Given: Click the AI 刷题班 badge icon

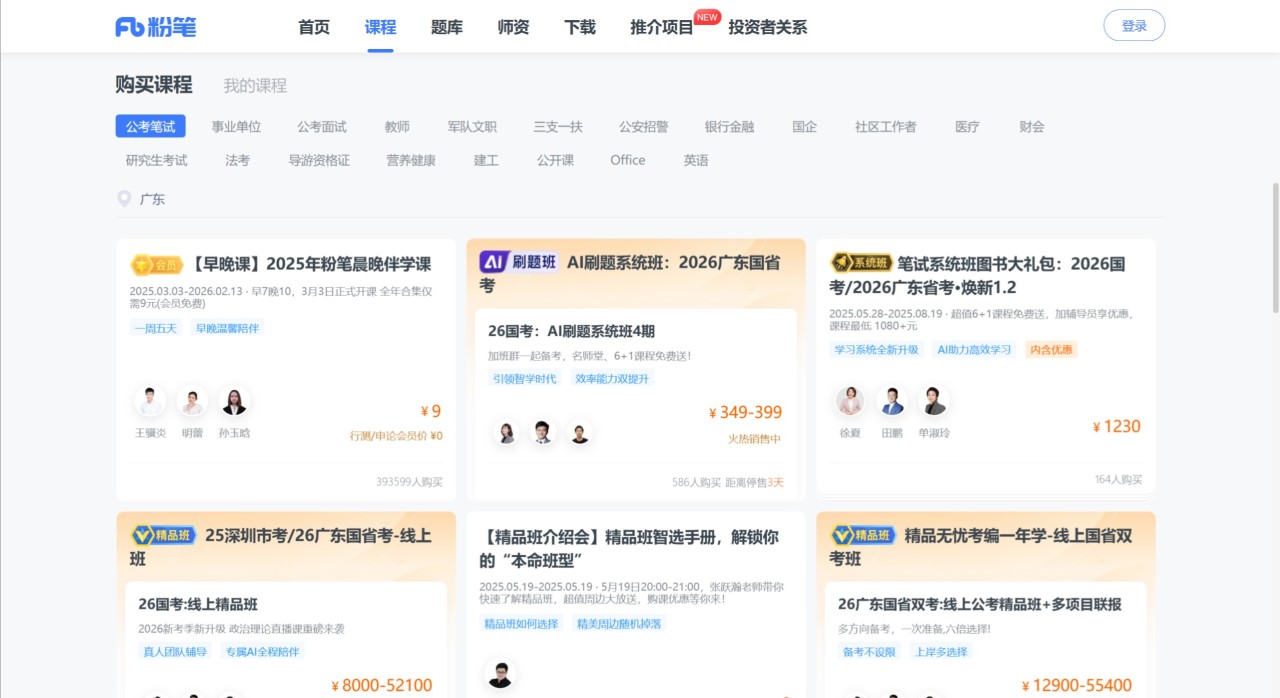Looking at the screenshot, I should pos(518,262).
